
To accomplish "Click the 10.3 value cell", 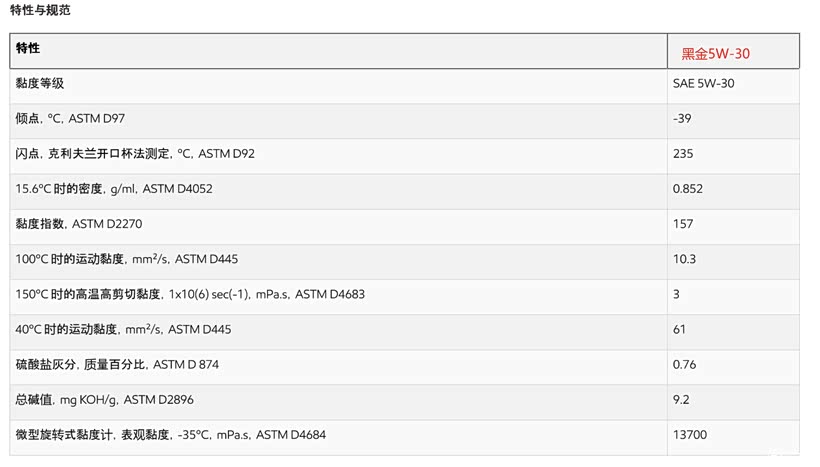I will tap(684, 259).
